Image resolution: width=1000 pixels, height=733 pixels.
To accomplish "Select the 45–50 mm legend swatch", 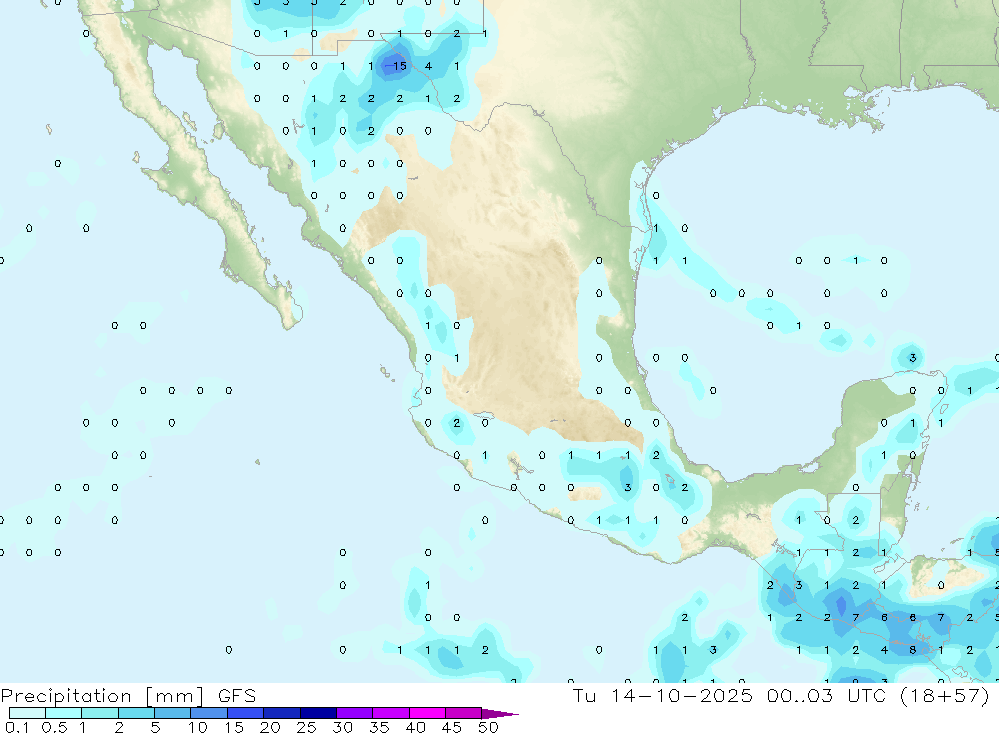I will [x=464, y=713].
